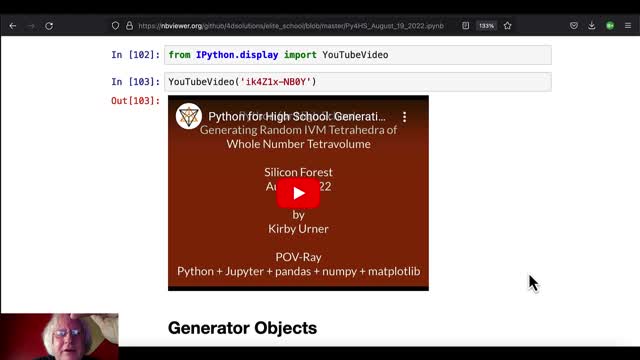Click the webcam presenter thumbnail
This screenshot has height=360, width=640.
point(59,336)
